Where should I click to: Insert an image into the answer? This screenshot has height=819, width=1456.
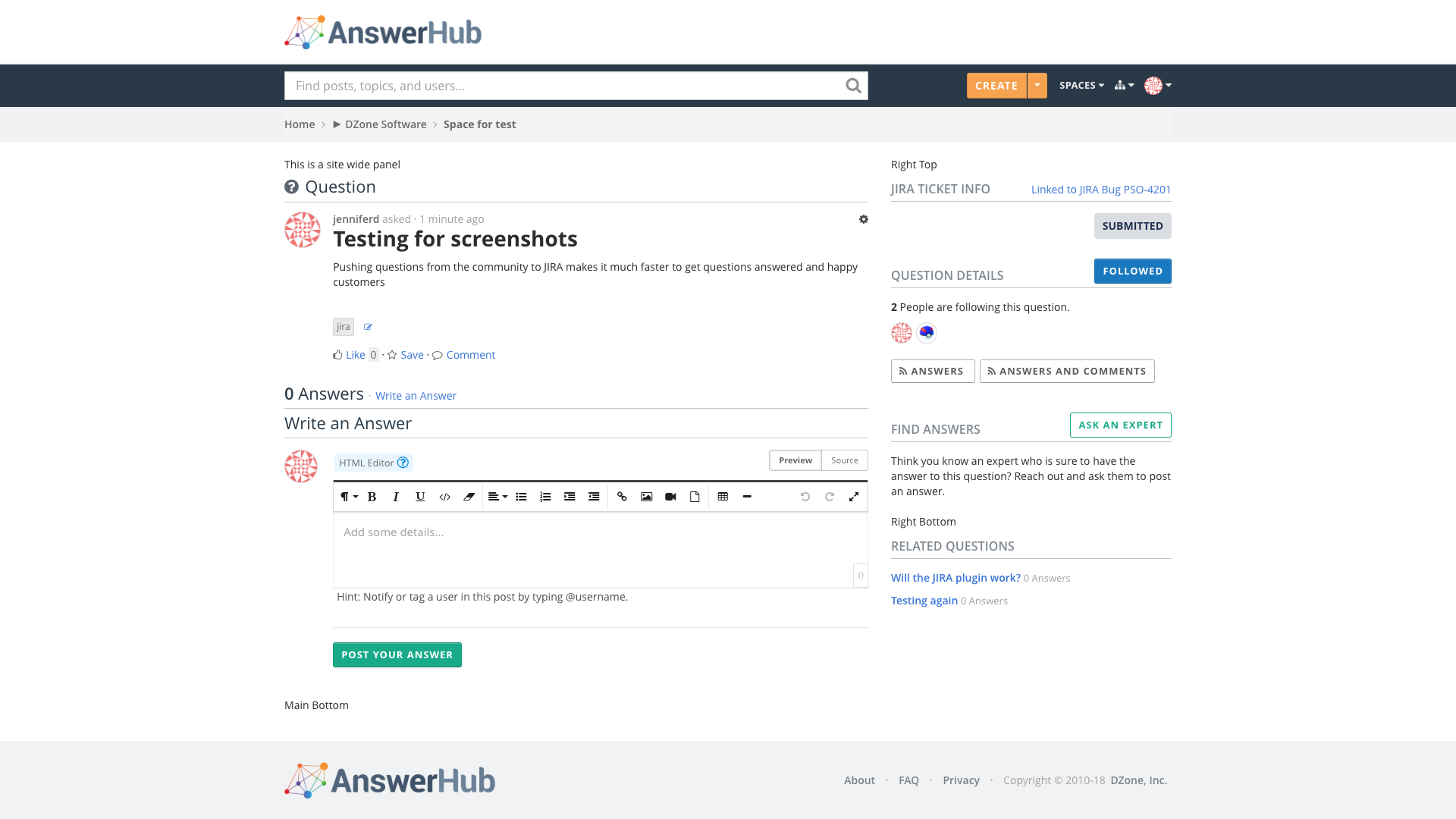[x=646, y=497]
